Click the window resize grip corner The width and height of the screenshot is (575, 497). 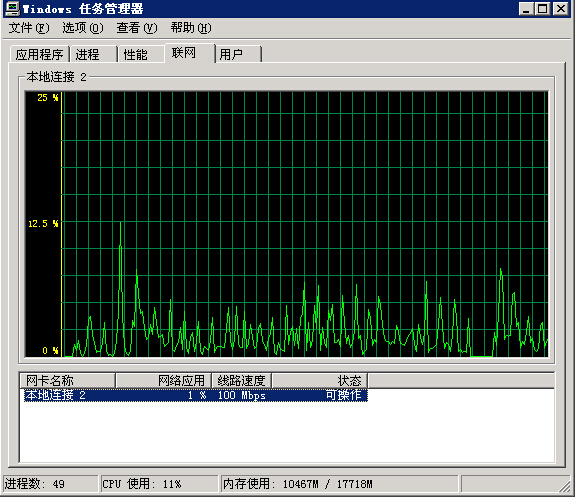pos(565,487)
